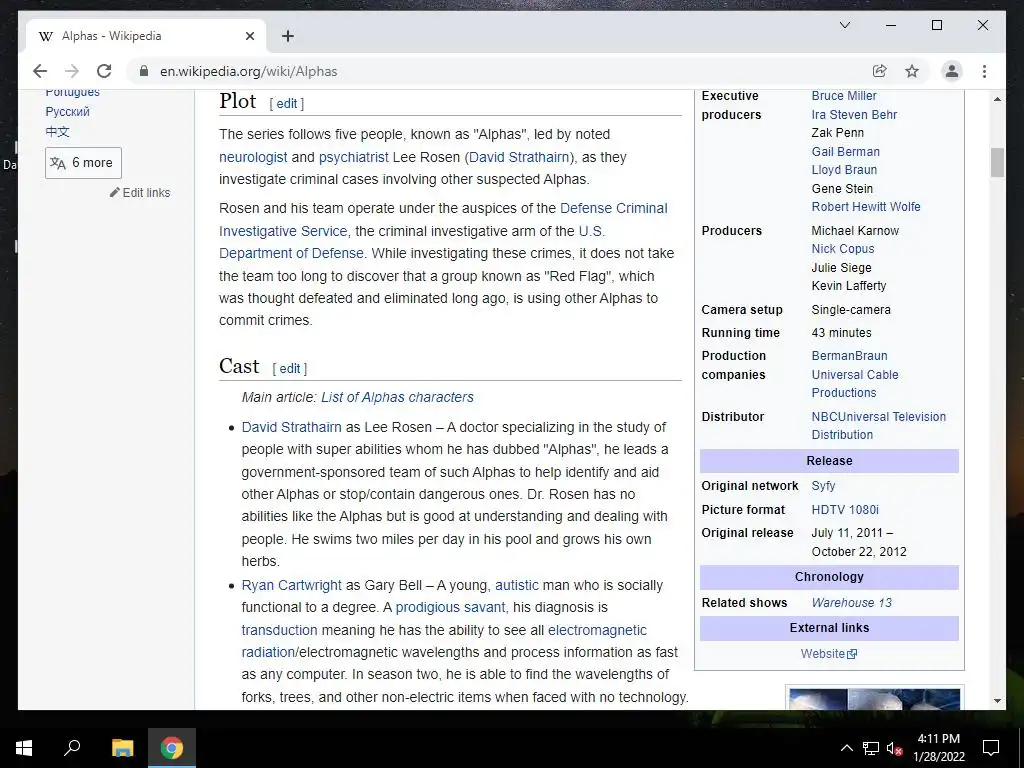Open Nick Copus link
Screen dimensions: 1024x768
(x=842, y=249)
